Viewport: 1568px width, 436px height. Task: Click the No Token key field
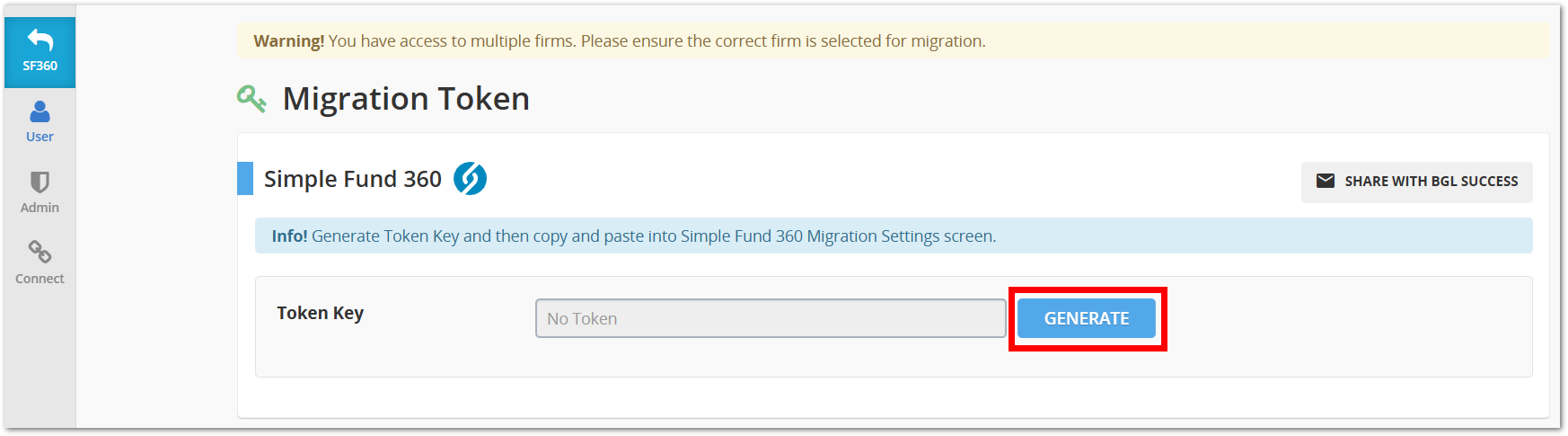[771, 318]
